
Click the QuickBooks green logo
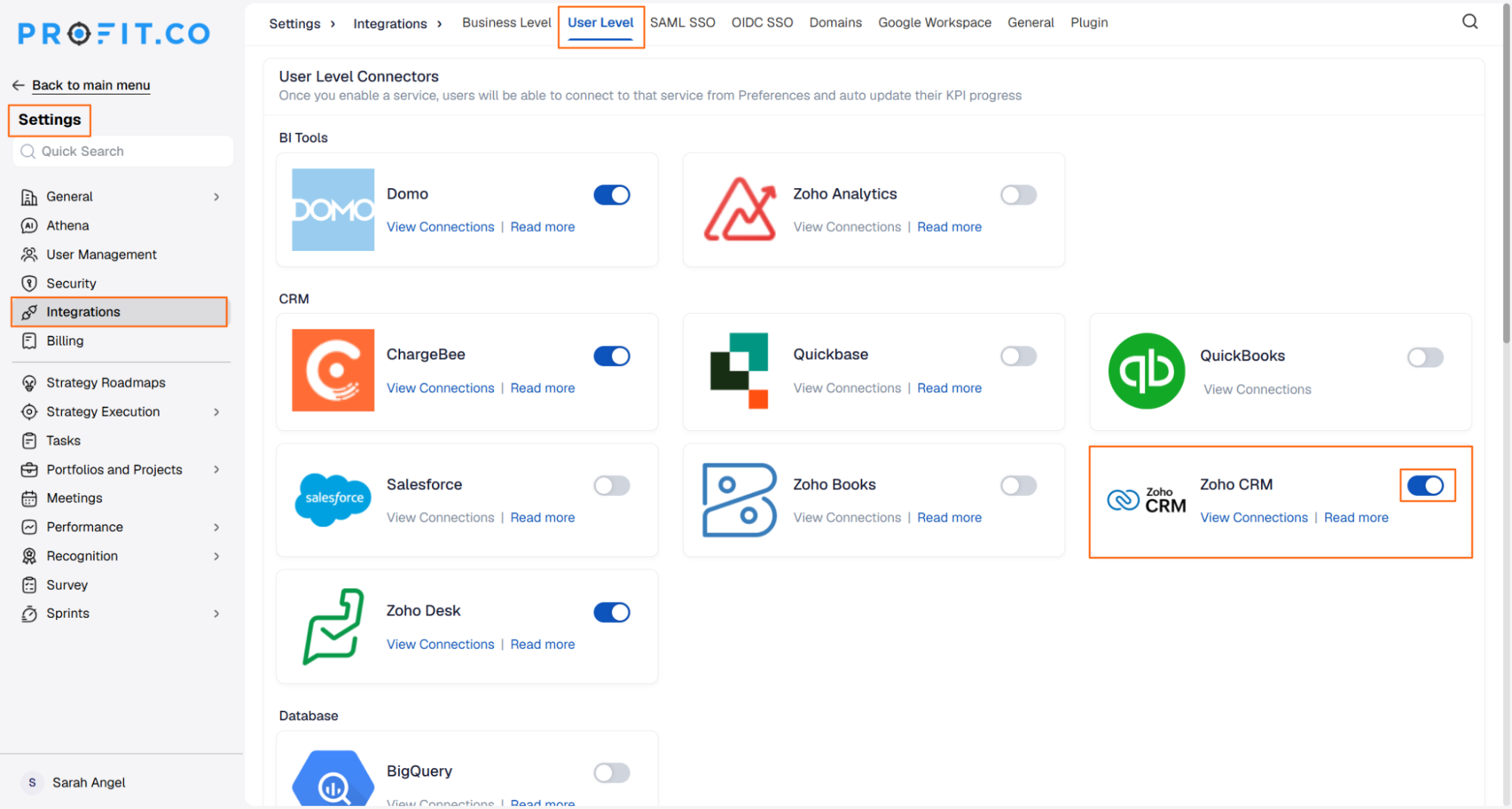click(1146, 370)
